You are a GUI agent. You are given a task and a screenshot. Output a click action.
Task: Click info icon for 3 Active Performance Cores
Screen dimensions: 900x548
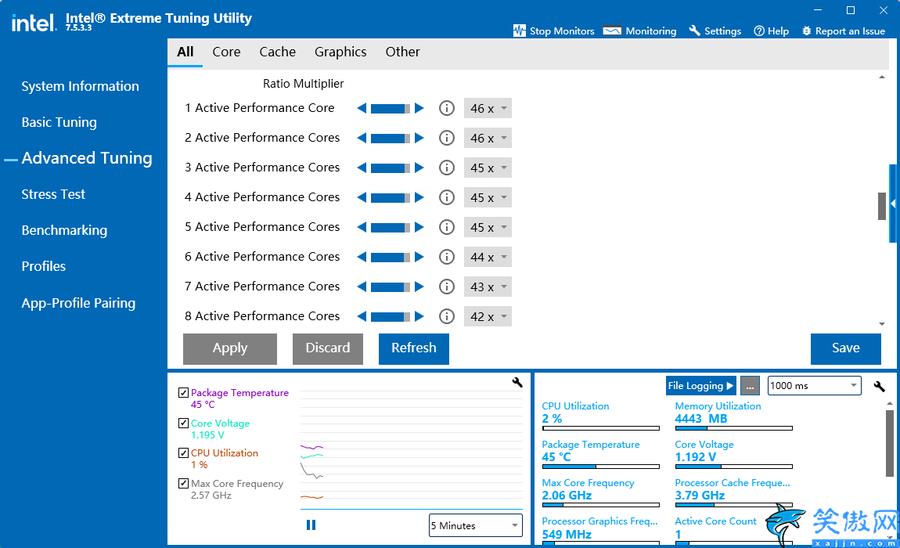[447, 168]
